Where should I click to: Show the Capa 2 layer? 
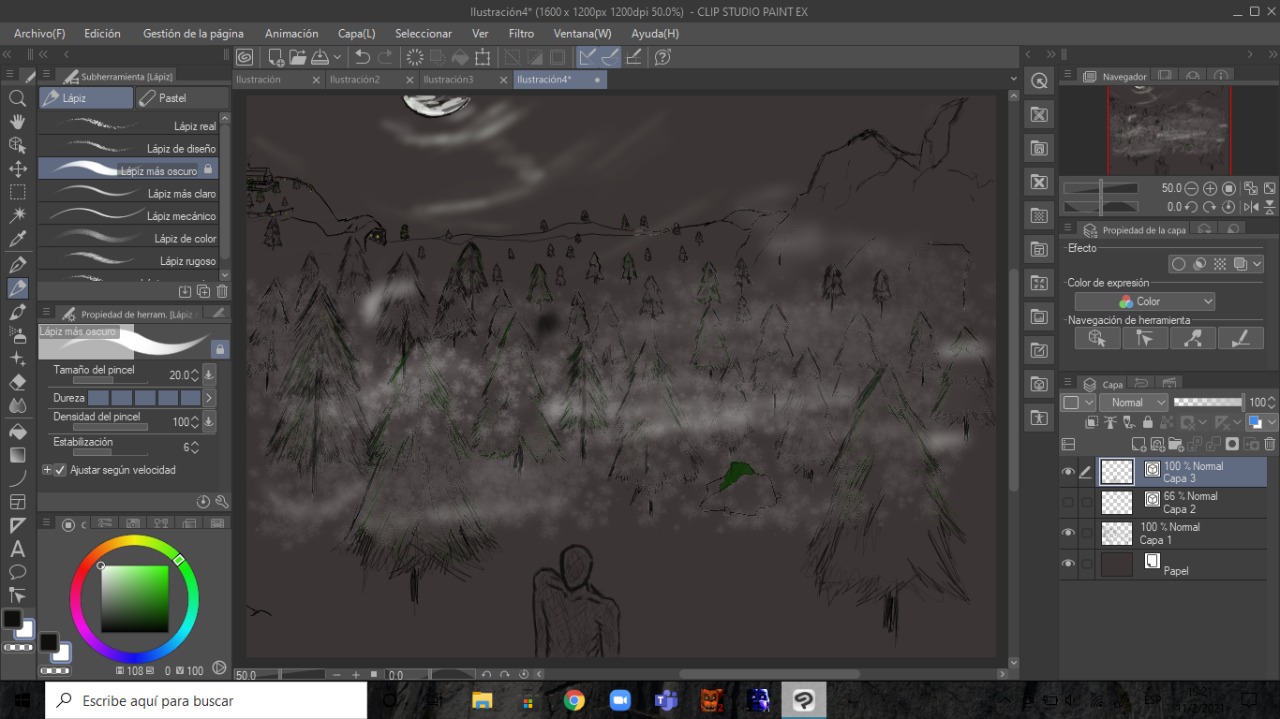click(1068, 502)
